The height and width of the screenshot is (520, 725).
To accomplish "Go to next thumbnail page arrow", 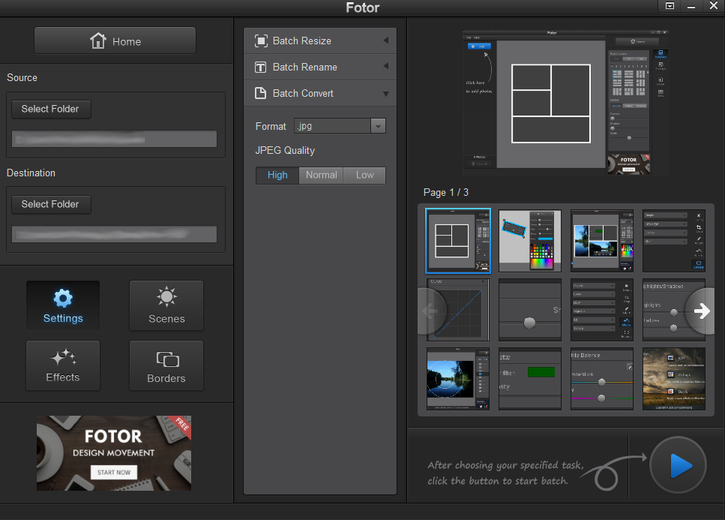I will pyautogui.click(x=702, y=311).
